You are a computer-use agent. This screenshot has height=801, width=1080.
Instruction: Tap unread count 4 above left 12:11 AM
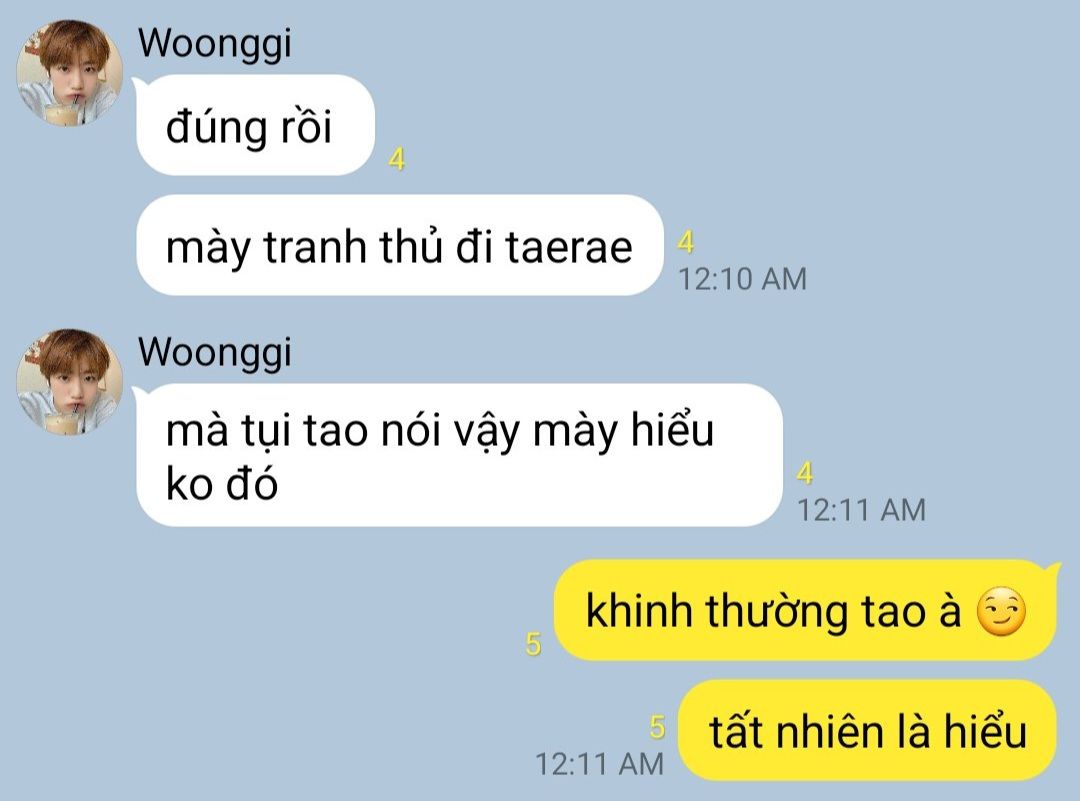(x=804, y=473)
